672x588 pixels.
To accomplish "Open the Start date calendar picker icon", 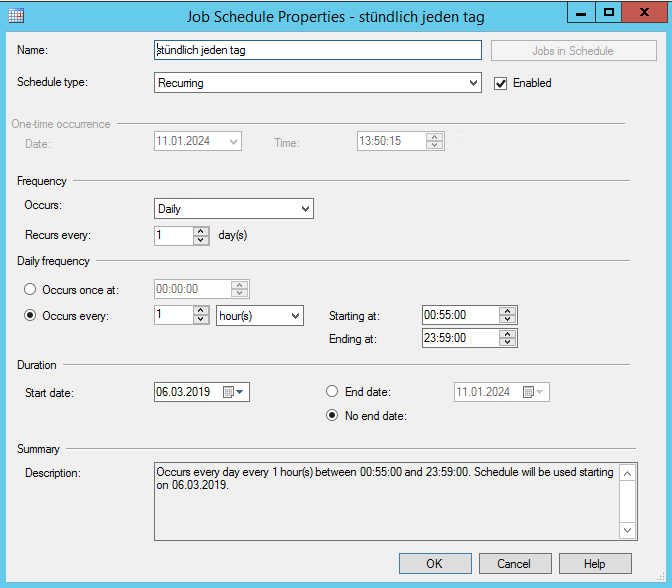I will 228,392.
